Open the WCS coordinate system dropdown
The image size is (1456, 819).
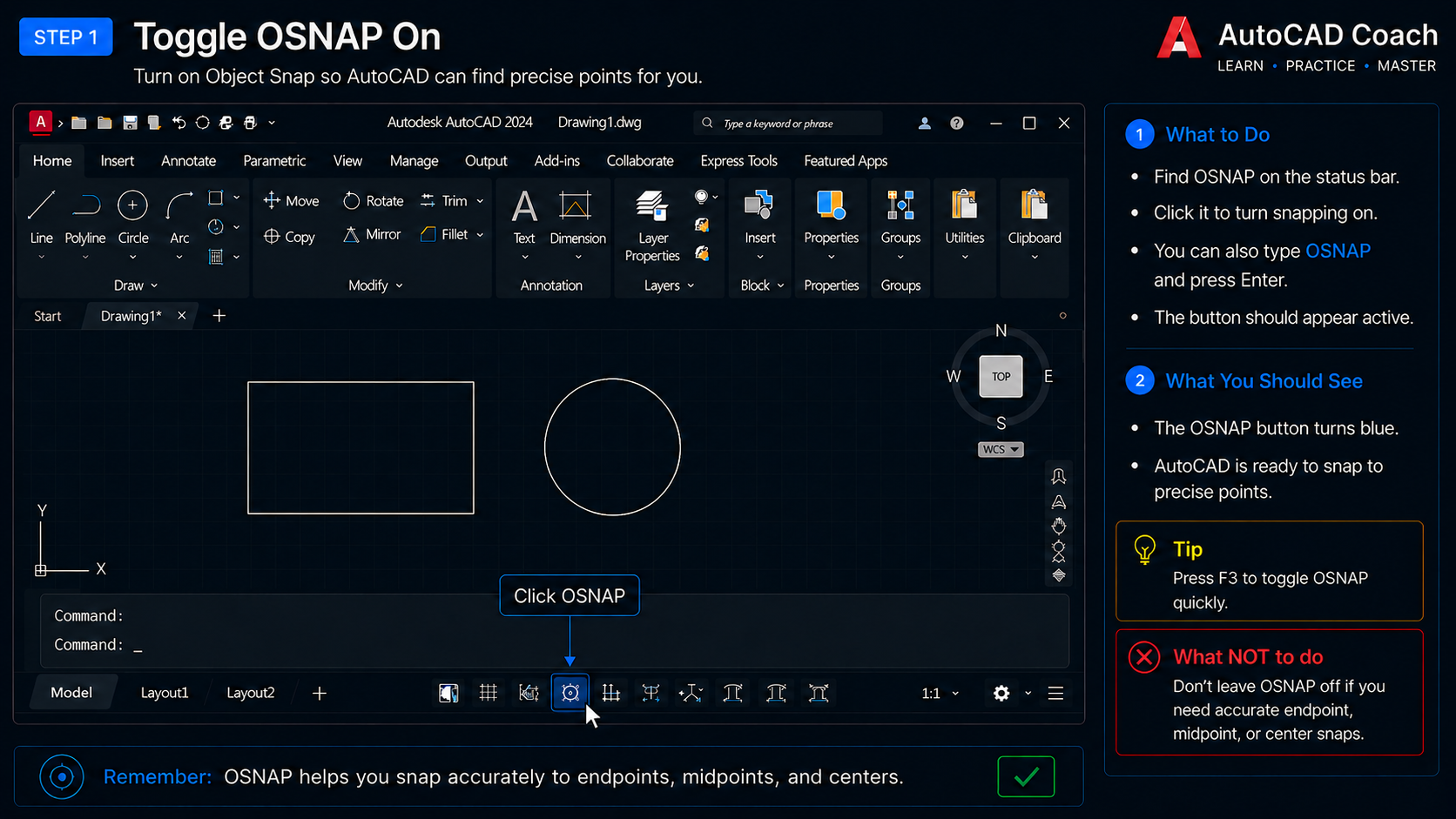coord(1001,449)
